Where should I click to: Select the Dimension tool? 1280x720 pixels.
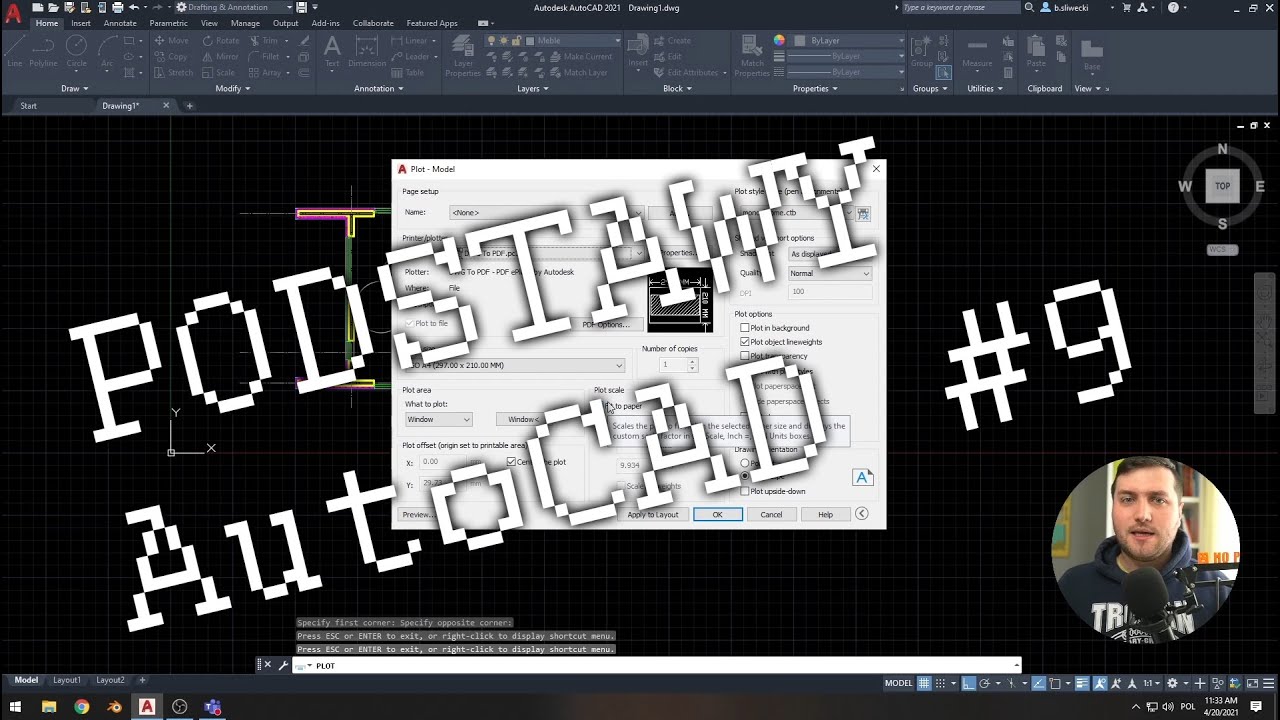pos(367,52)
